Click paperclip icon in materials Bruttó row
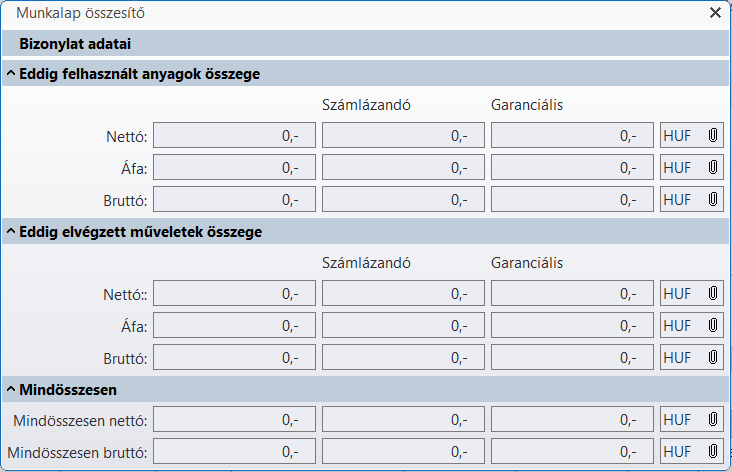 [713, 199]
